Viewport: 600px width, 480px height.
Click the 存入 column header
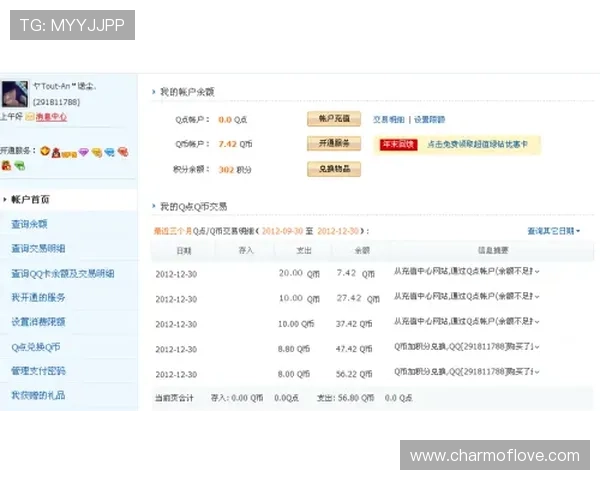pyautogui.click(x=246, y=250)
